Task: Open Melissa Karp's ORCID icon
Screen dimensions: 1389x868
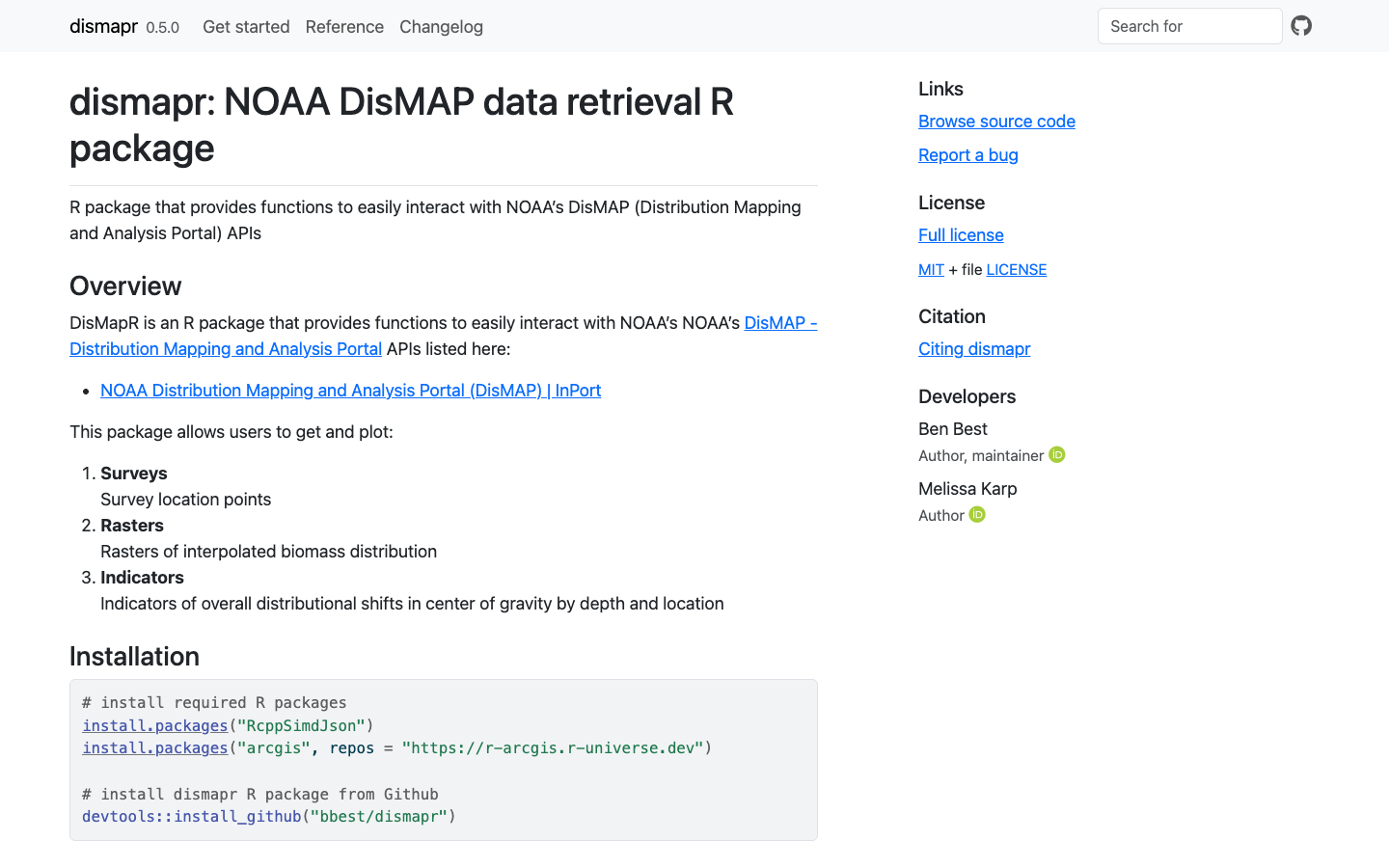Action: click(x=977, y=515)
